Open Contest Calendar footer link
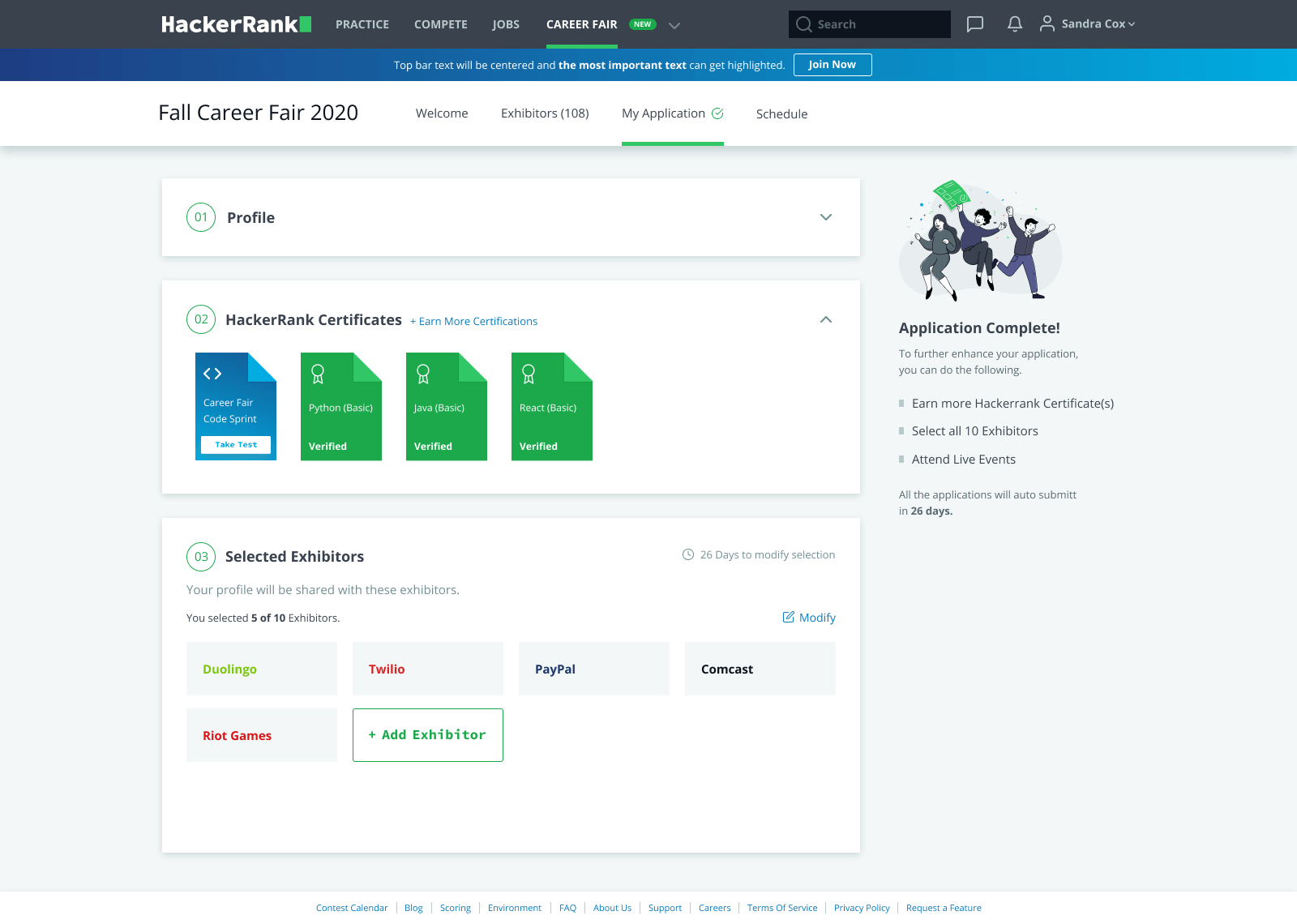 tap(352, 908)
